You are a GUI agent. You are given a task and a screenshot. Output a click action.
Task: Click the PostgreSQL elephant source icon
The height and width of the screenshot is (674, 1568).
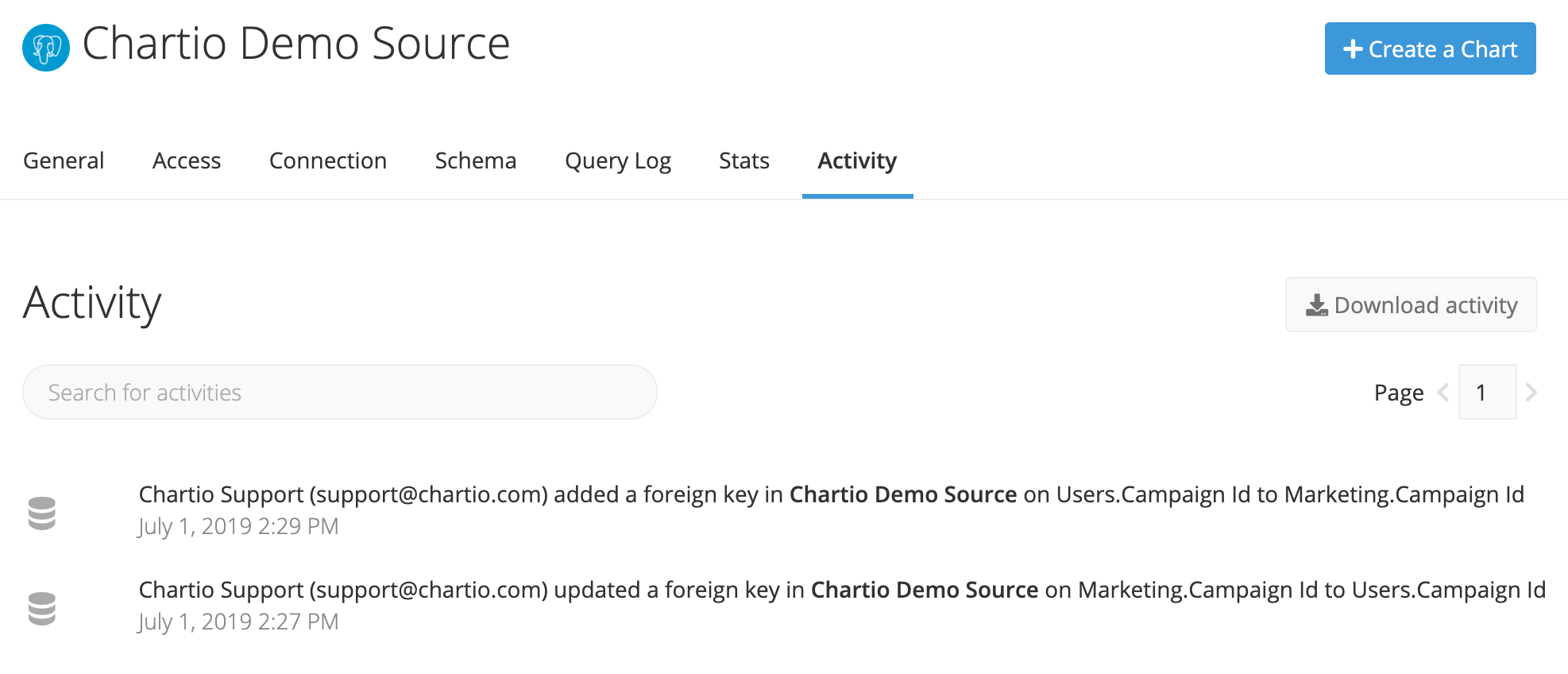[x=46, y=48]
